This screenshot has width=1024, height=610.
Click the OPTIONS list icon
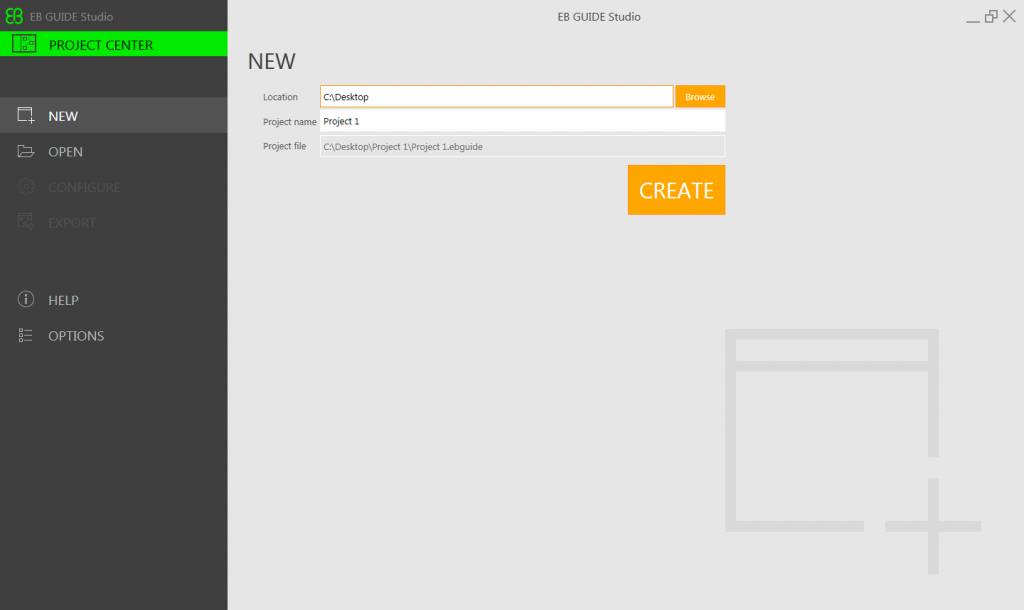(25, 335)
